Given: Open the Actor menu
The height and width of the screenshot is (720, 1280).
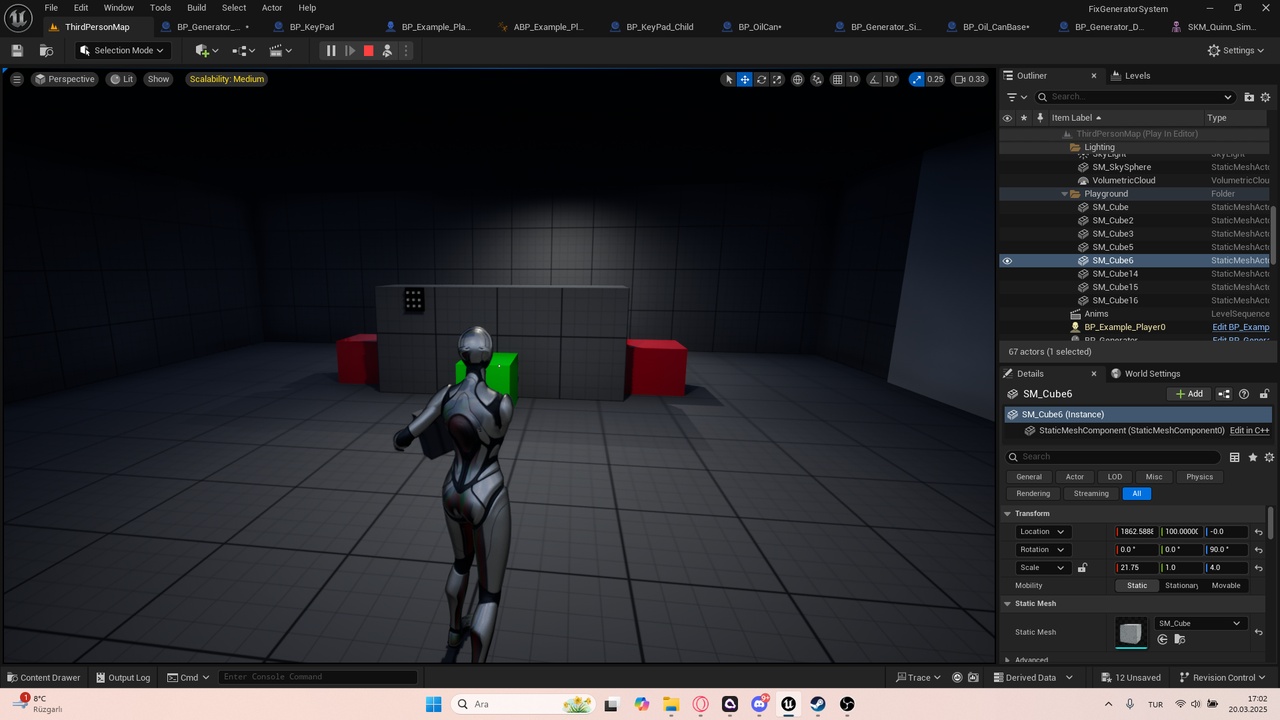Looking at the screenshot, I should [x=272, y=7].
